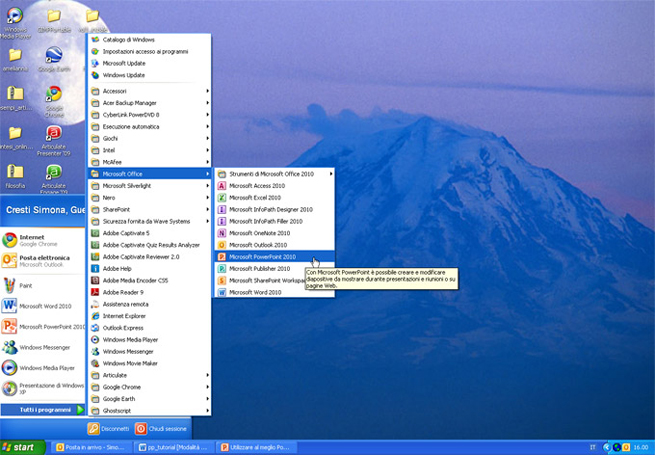655x455 pixels.
Task: Click Windows Media Player icon in programs list
Action: 95,340
